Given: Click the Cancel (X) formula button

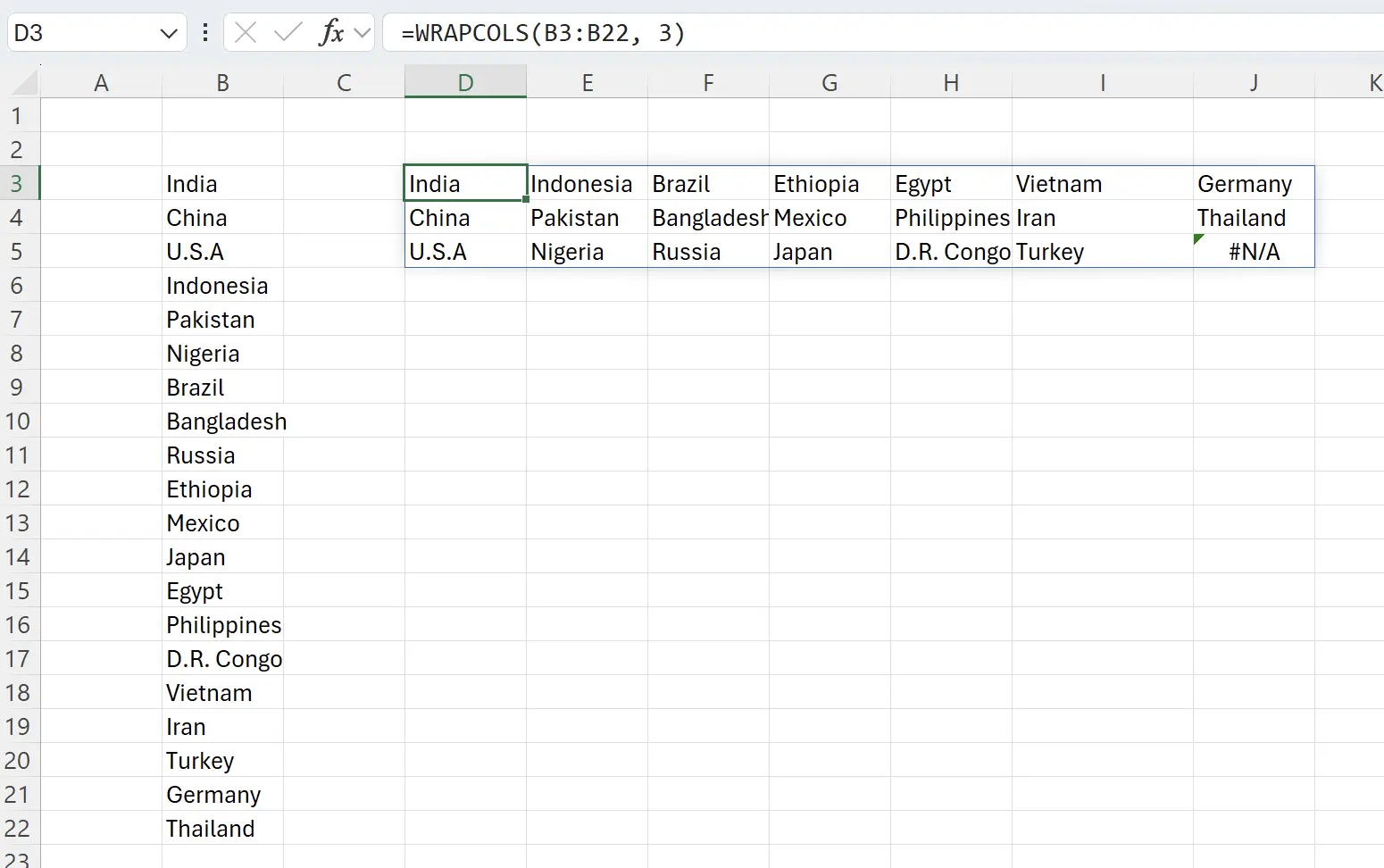Looking at the screenshot, I should pos(246,33).
